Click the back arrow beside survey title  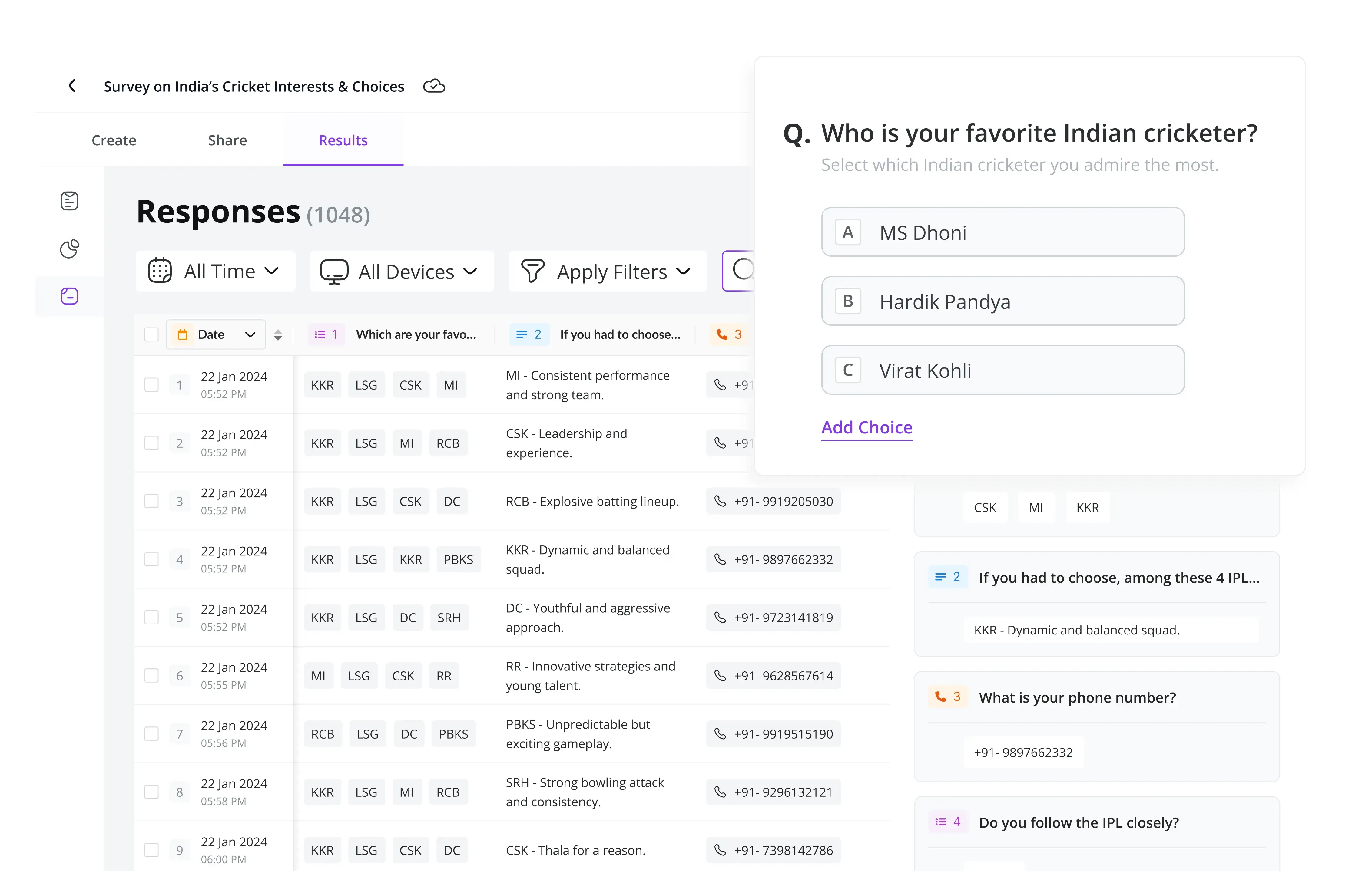tap(72, 86)
